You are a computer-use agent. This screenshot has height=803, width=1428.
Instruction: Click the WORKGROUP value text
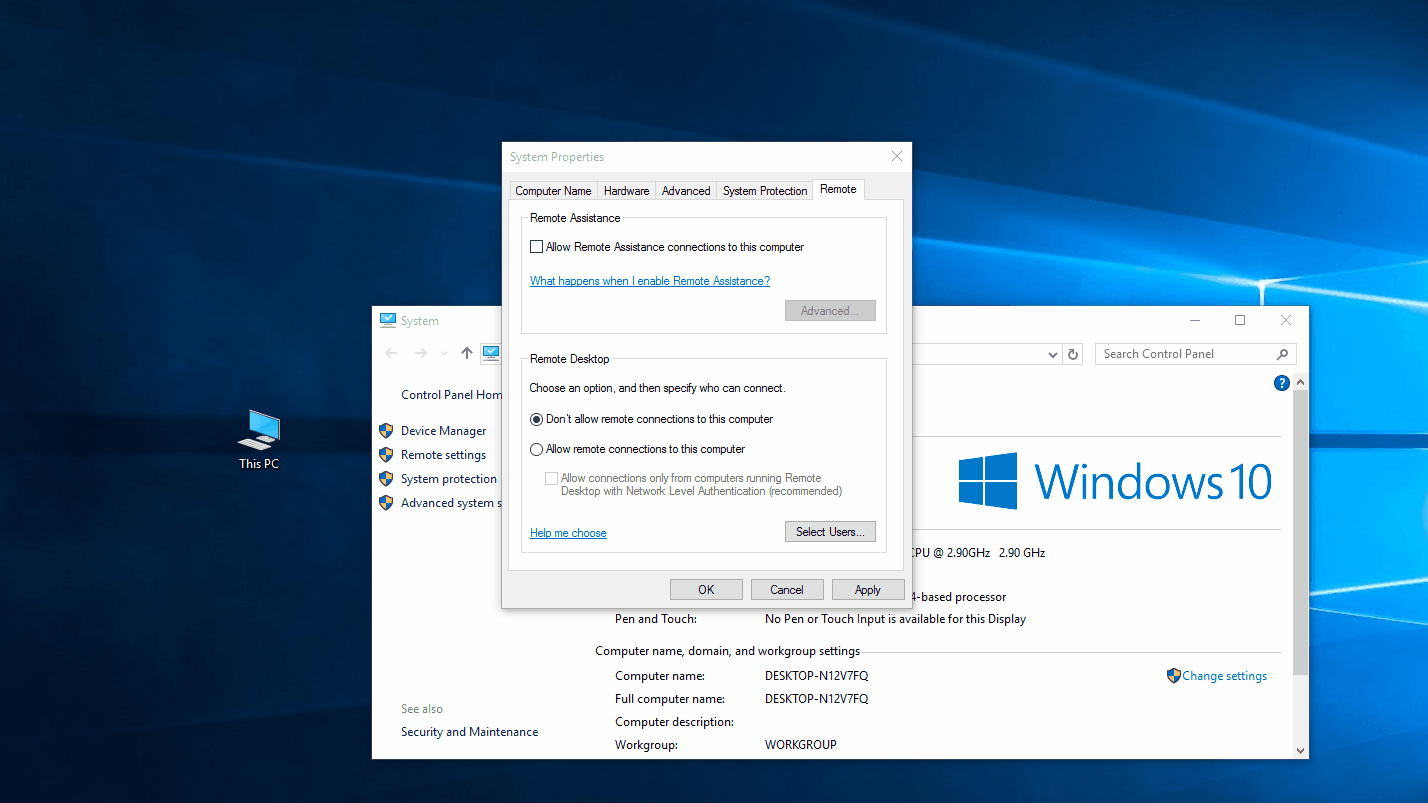(801, 745)
